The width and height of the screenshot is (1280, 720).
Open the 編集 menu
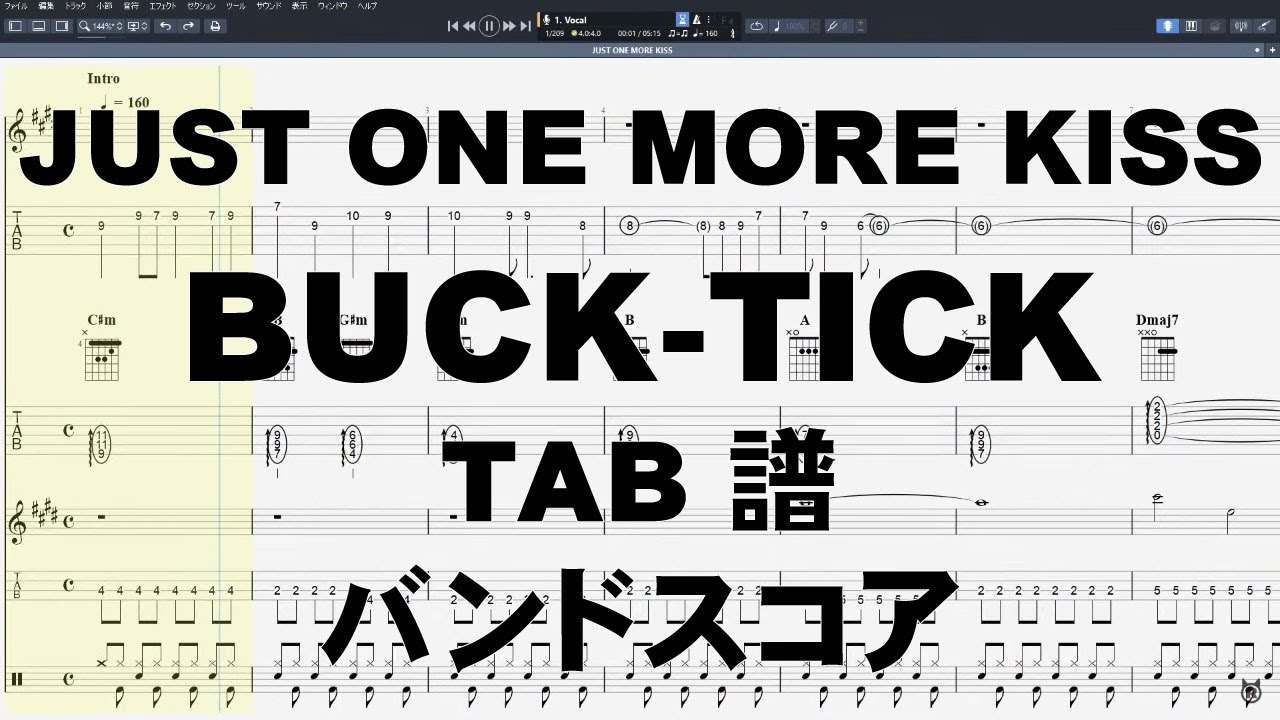coord(47,6)
